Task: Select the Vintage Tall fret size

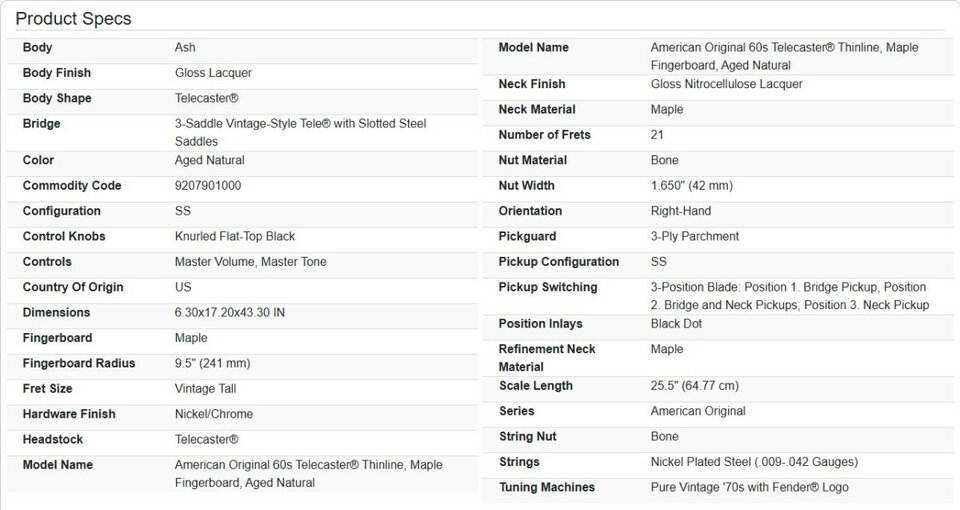Action: [x=206, y=389]
